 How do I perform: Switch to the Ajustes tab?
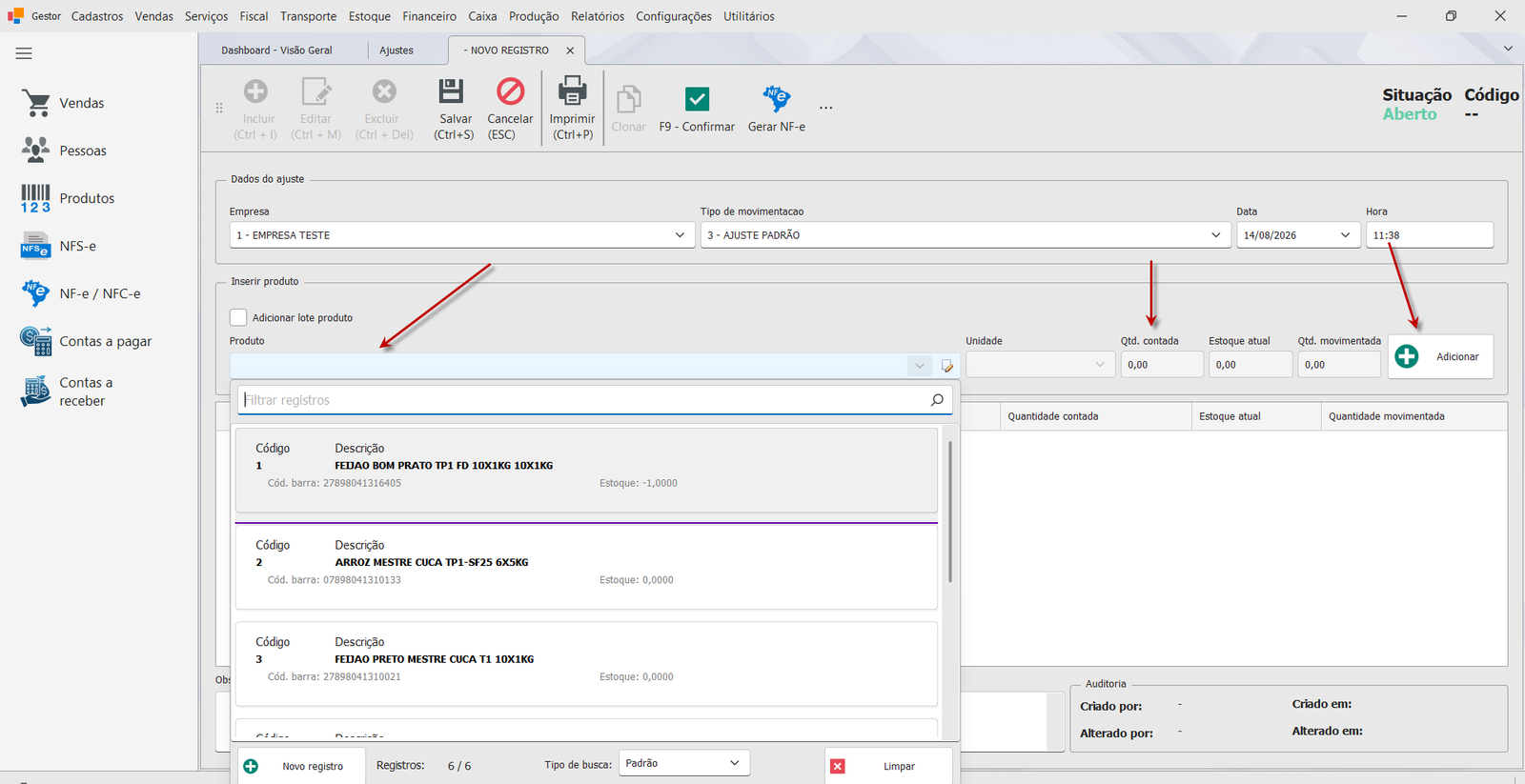pos(396,50)
